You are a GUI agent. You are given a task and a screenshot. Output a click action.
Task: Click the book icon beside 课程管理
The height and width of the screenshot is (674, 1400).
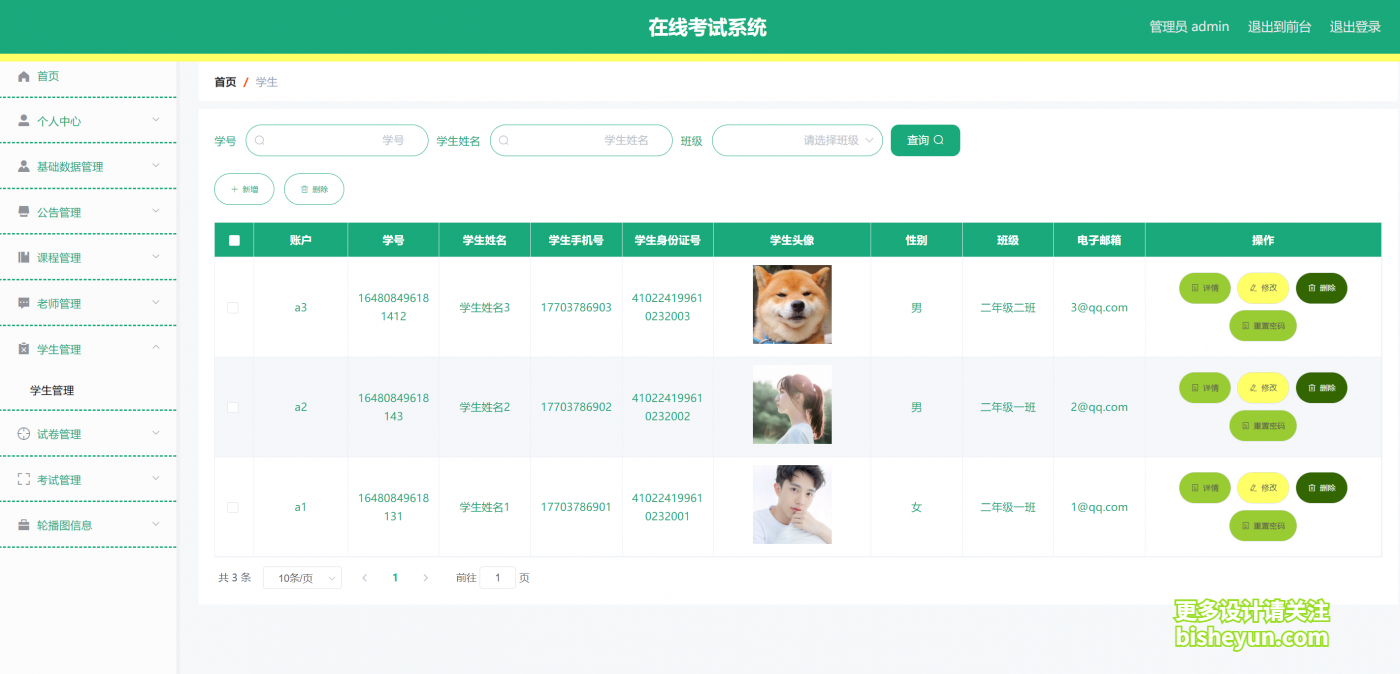24,257
